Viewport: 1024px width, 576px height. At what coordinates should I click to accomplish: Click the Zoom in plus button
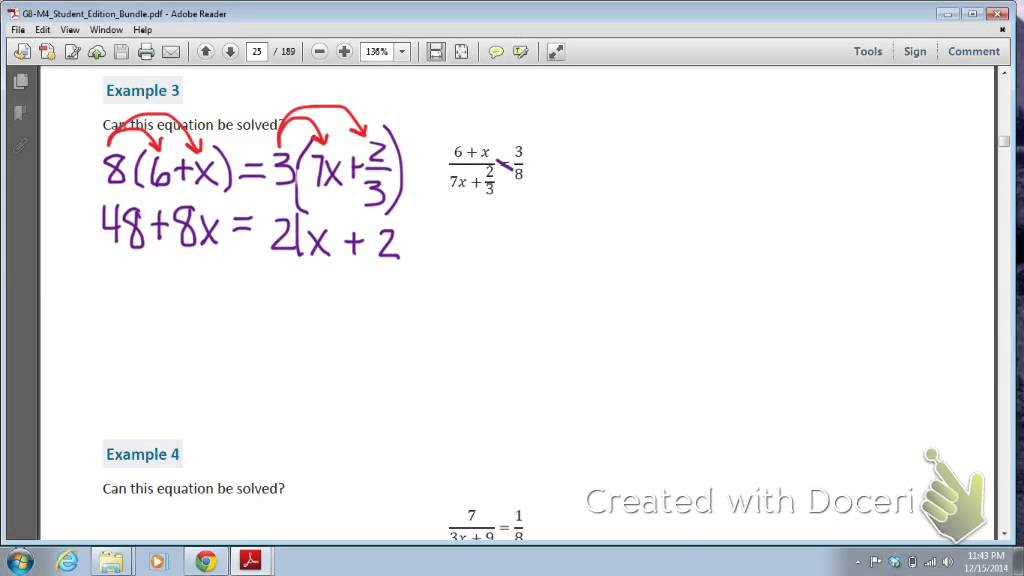(344, 52)
